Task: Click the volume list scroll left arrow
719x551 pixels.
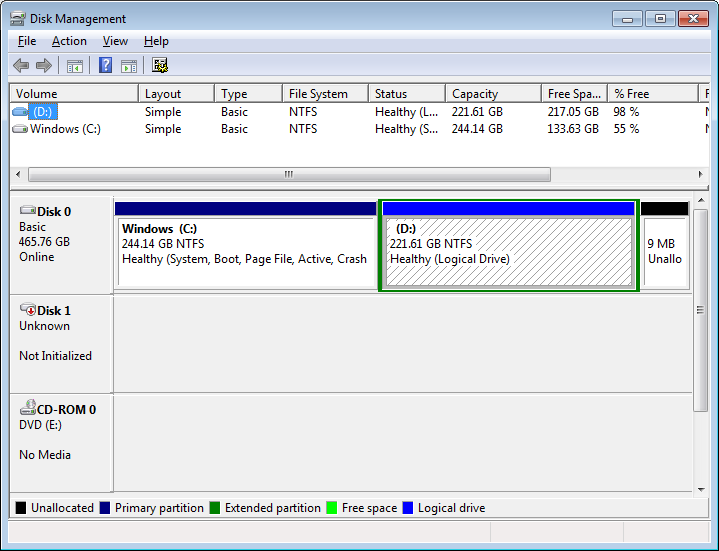Action: pyautogui.click(x=18, y=174)
